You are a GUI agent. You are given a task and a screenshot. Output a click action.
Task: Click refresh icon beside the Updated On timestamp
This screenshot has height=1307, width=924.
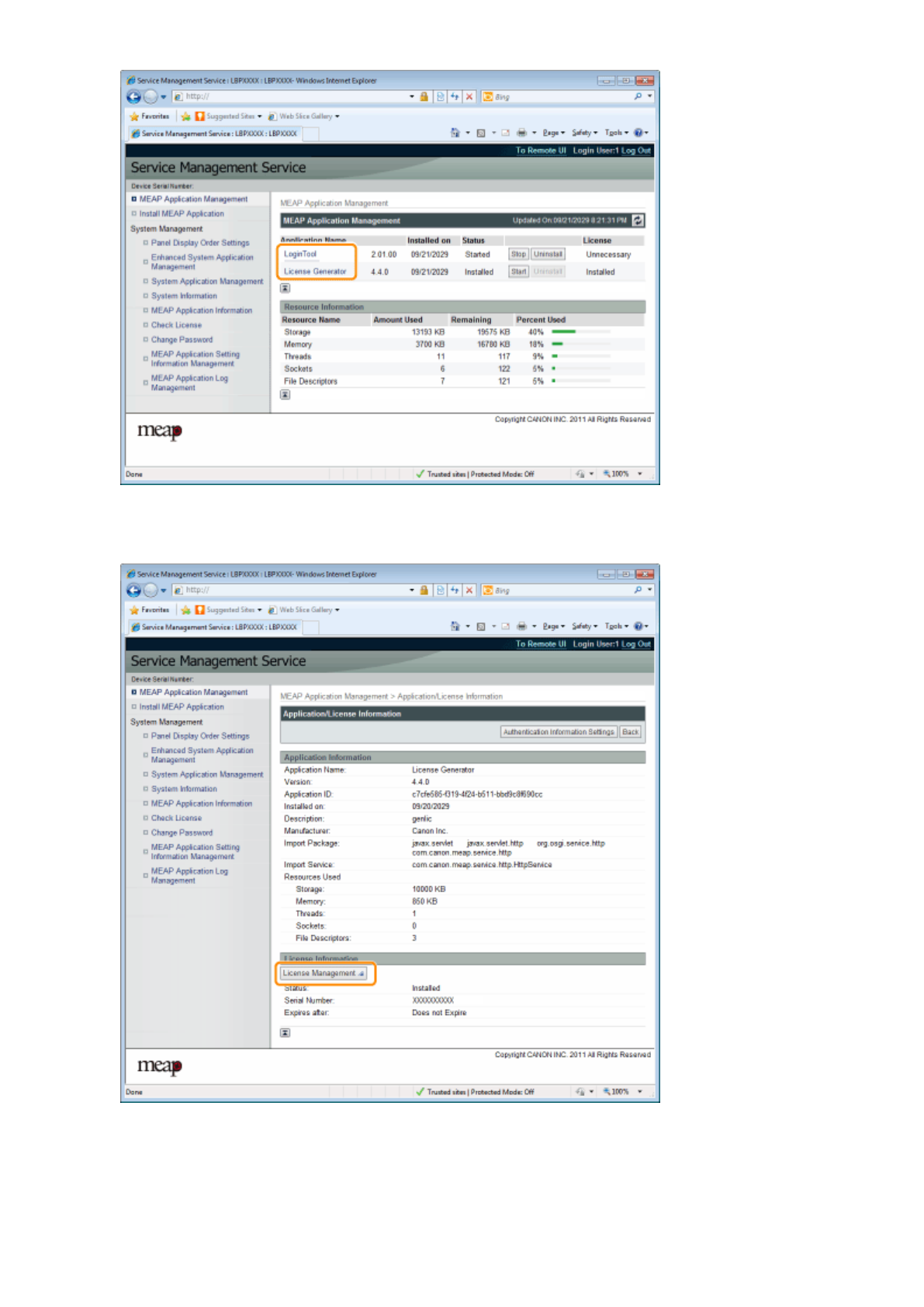tap(638, 220)
